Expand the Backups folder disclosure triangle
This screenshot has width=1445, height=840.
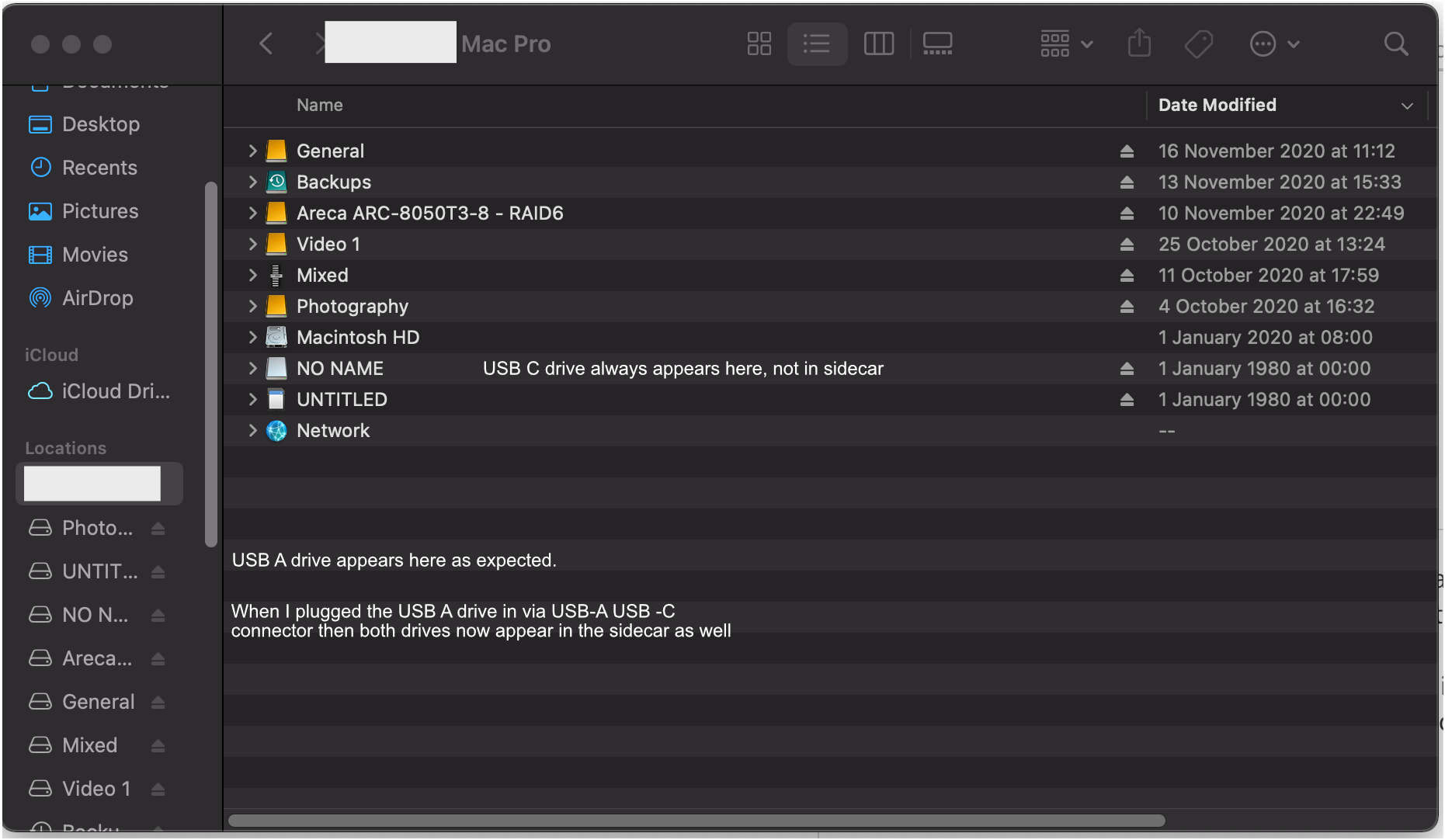[x=252, y=182]
